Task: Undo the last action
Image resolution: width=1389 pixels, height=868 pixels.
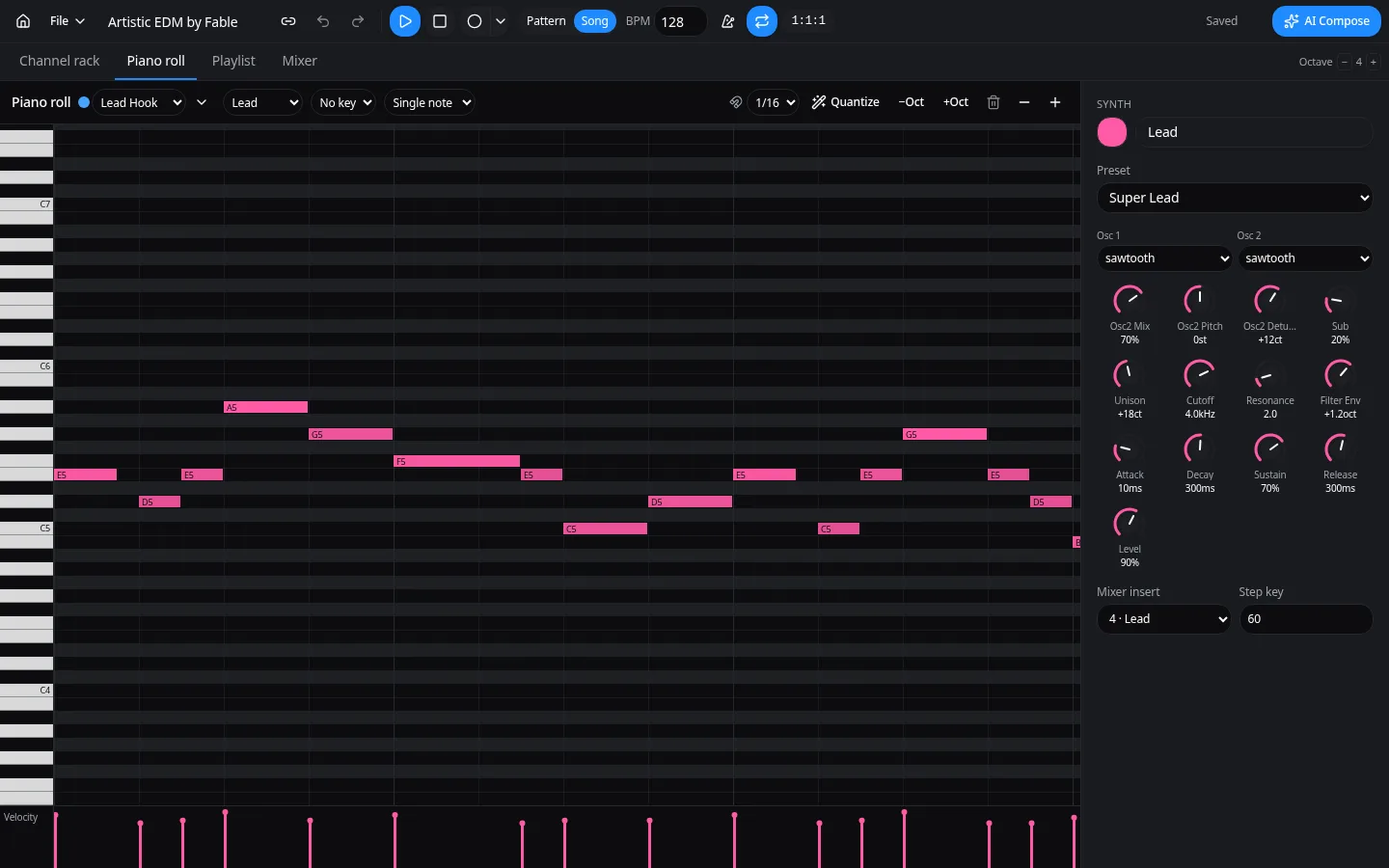Action: pos(323,21)
